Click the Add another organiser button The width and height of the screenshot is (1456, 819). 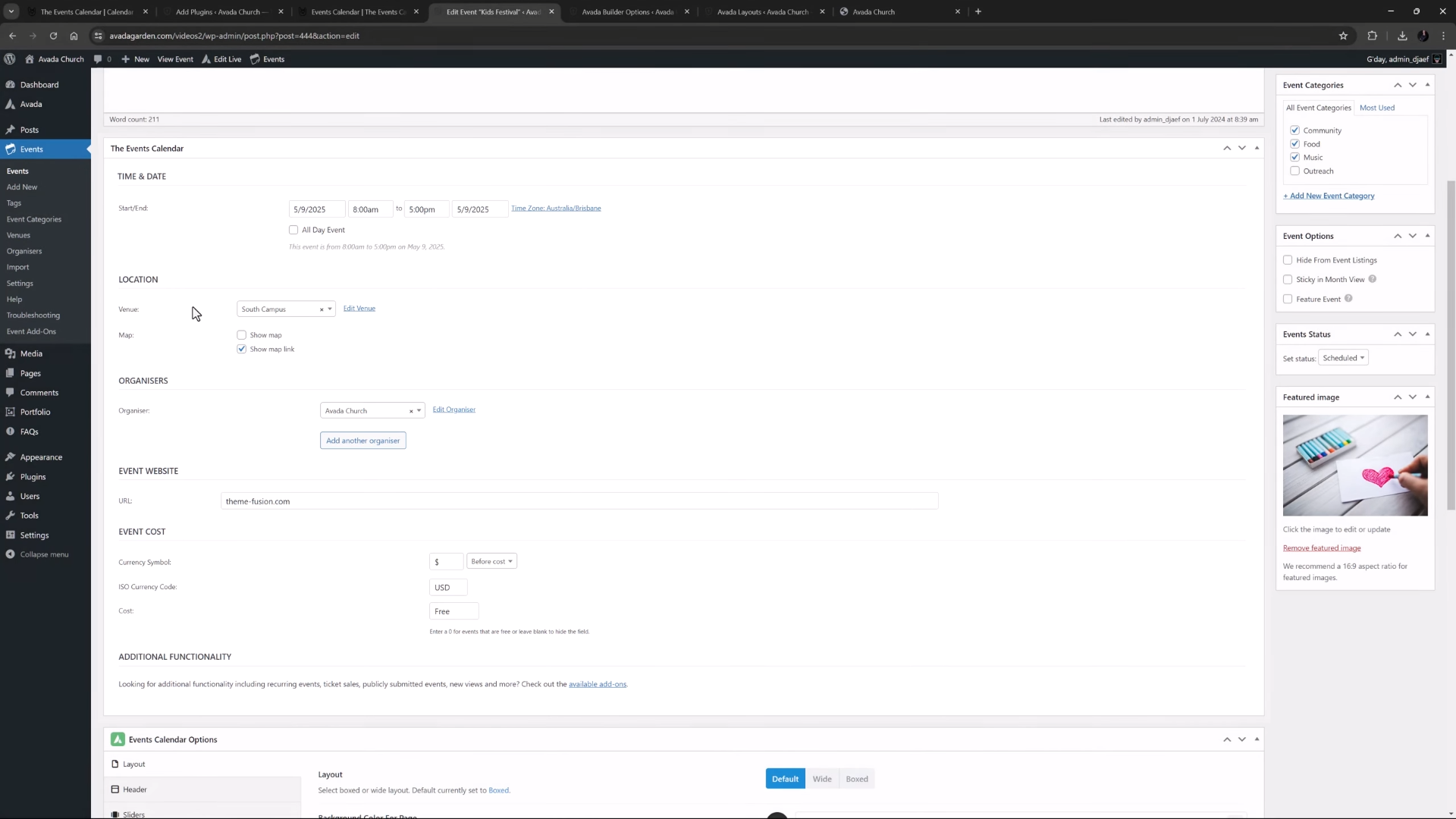(362, 440)
